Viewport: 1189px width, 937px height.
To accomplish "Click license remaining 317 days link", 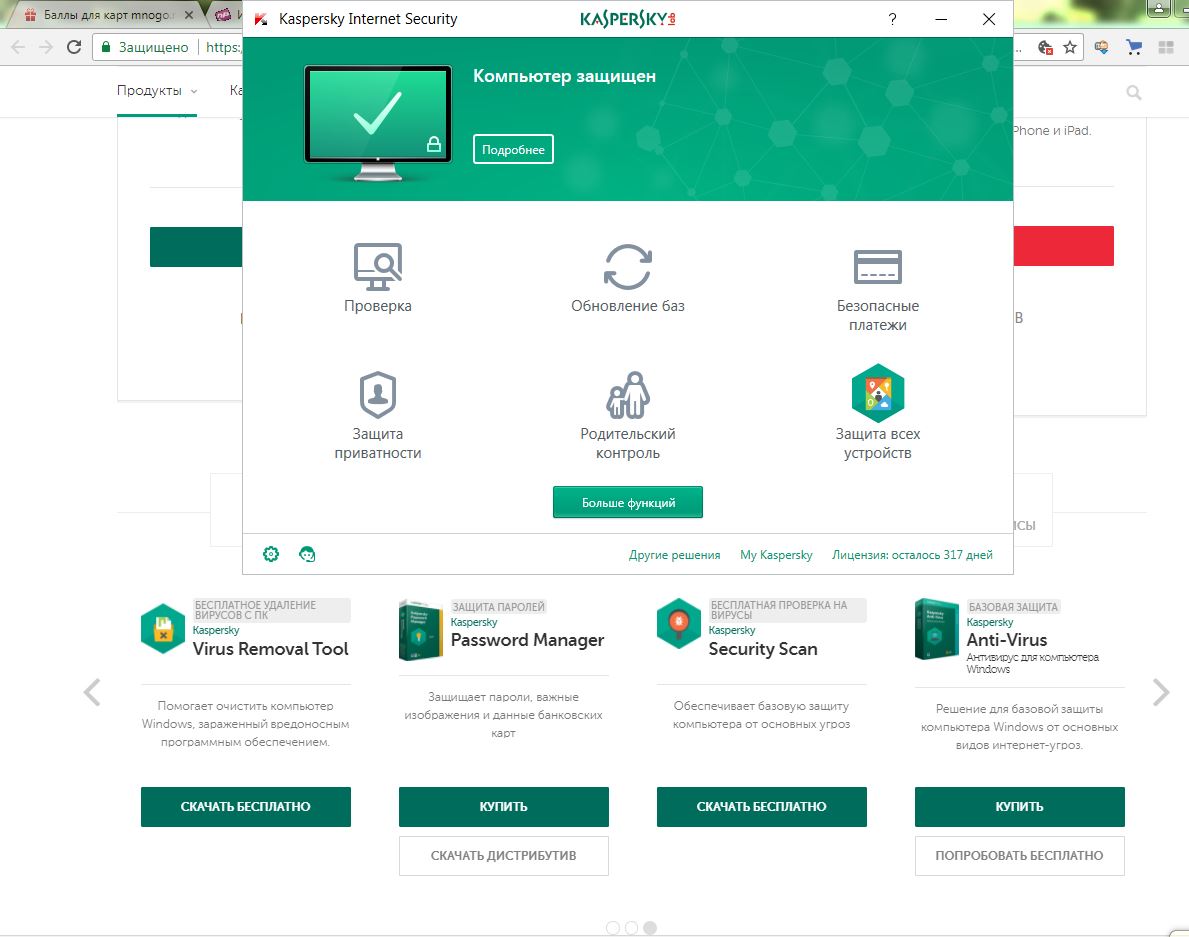I will click(x=912, y=555).
